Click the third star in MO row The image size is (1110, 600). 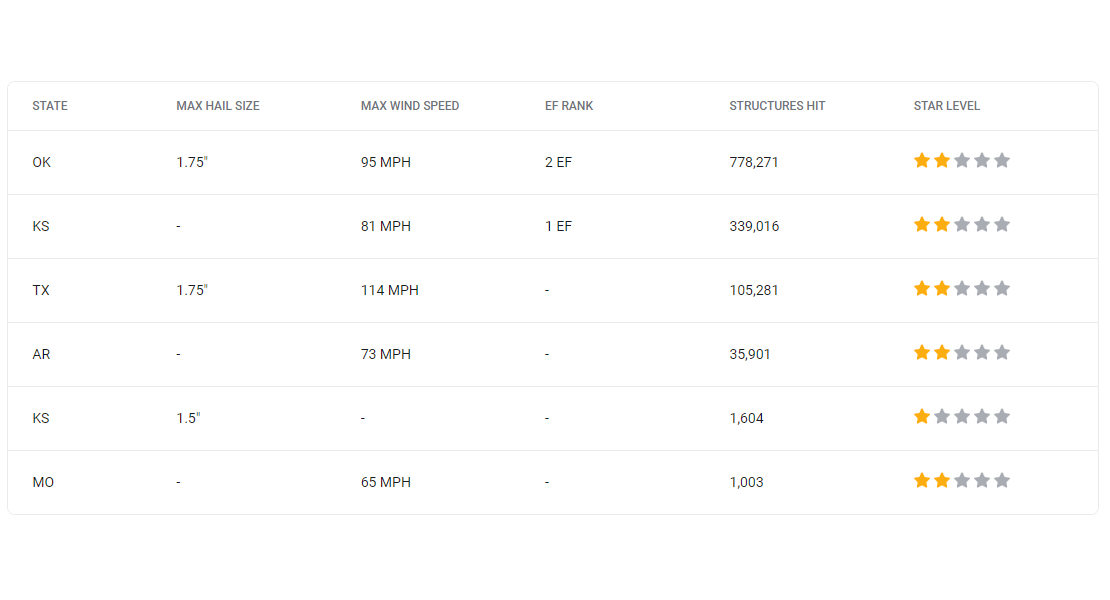tap(962, 480)
